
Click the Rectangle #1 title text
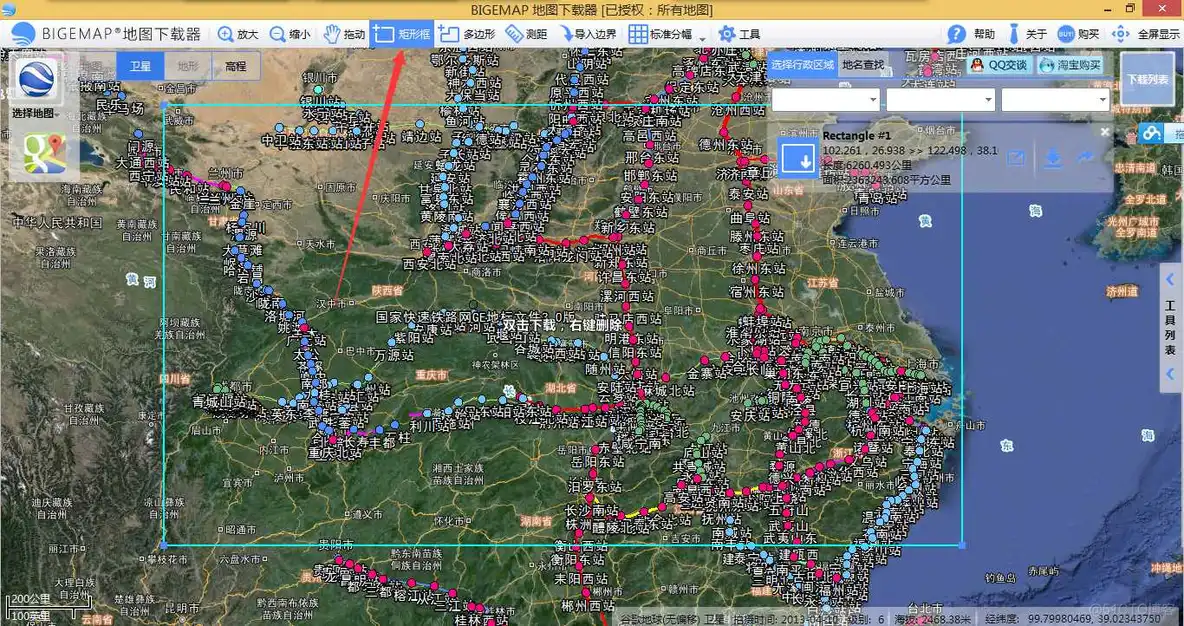tap(856, 135)
